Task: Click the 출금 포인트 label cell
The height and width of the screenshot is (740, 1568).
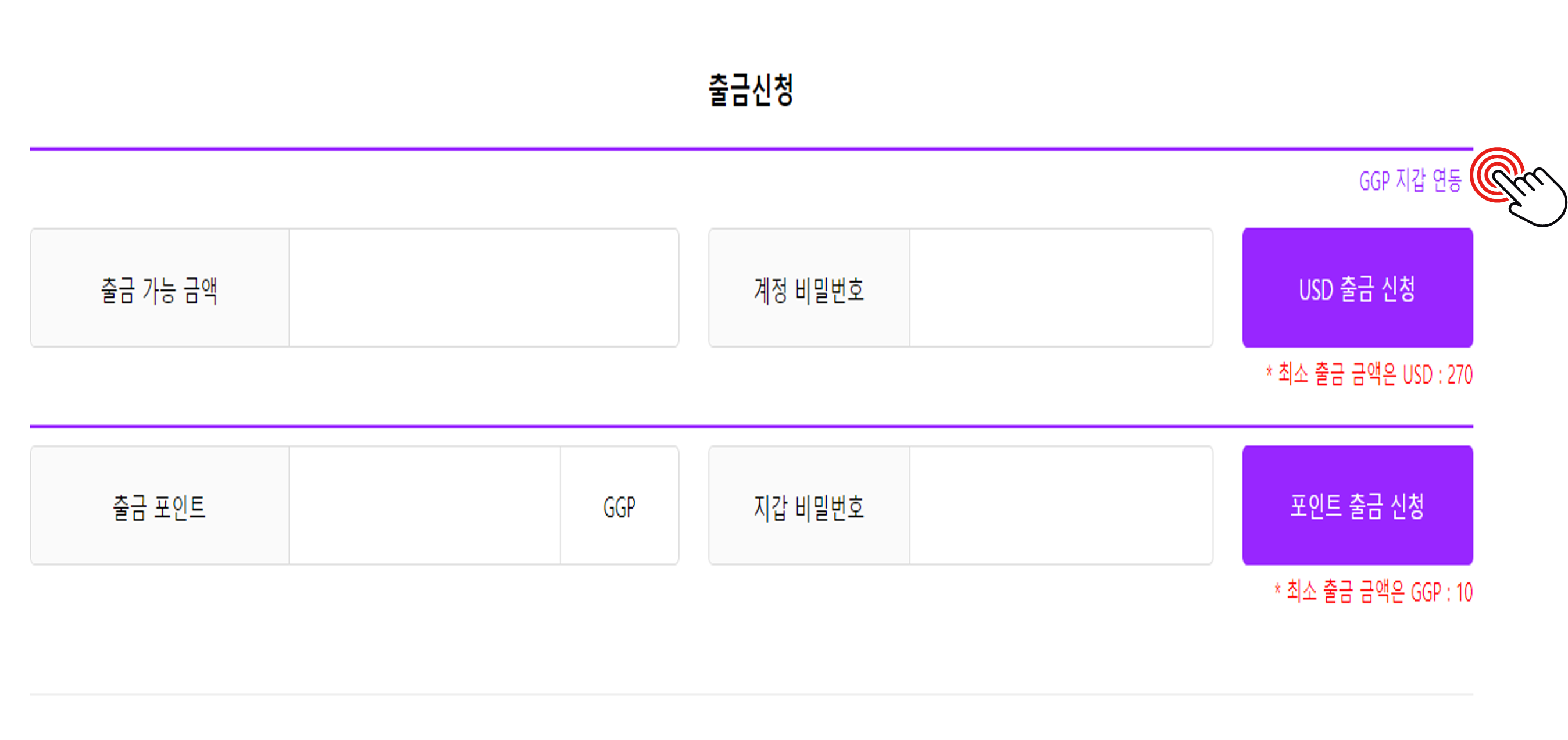Action: (x=159, y=505)
